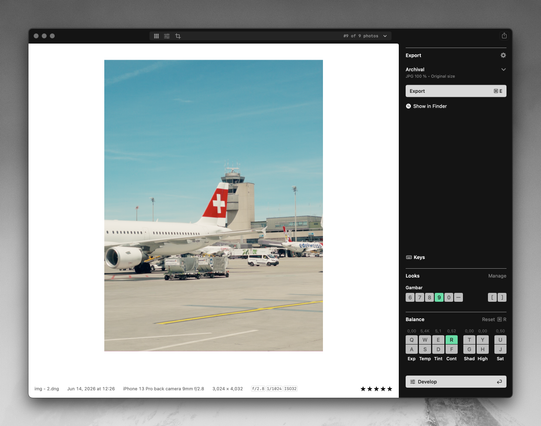The image size is (541, 426).
Task: Click the f/2.8 aperture badge
Action: click(x=258, y=389)
